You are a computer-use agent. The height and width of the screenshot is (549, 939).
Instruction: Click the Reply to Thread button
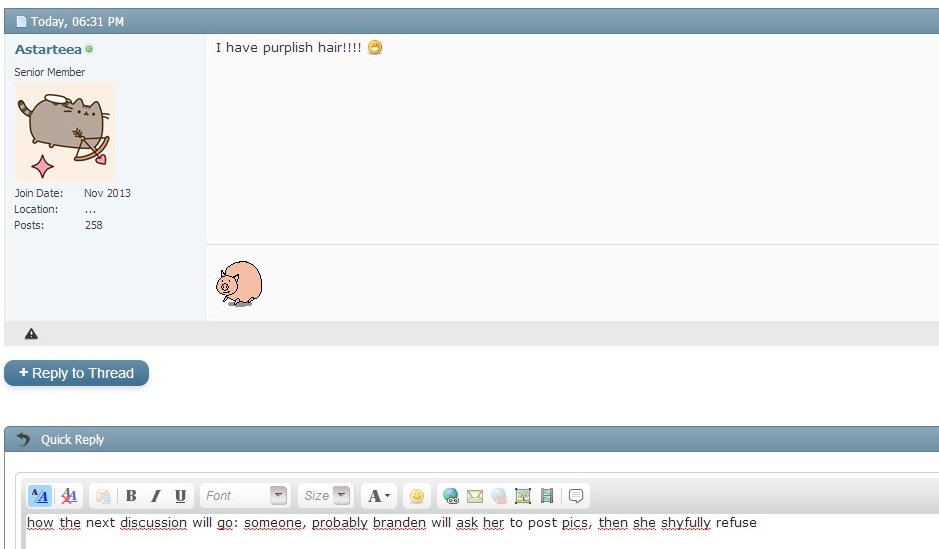click(76, 373)
